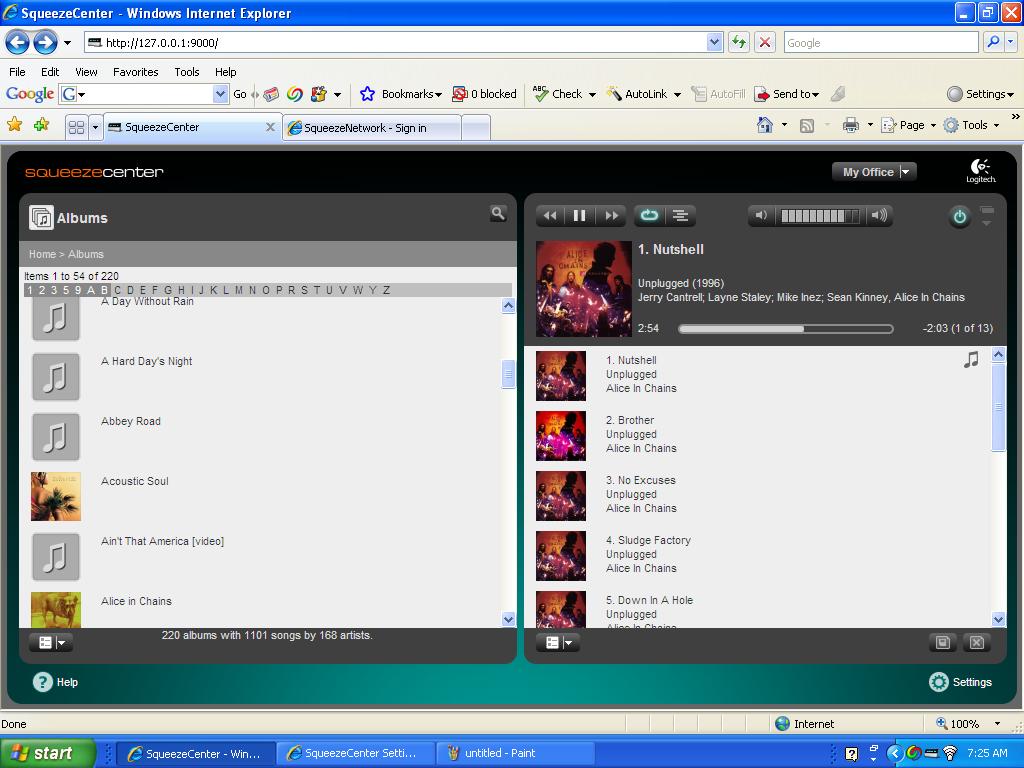Expand the Albums list view options dropdown
The image size is (1024, 768).
50,643
